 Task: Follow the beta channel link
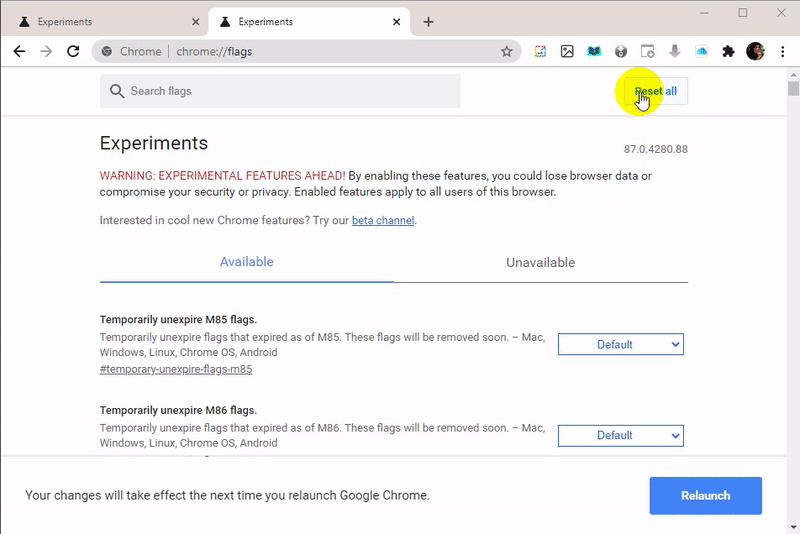click(383, 220)
